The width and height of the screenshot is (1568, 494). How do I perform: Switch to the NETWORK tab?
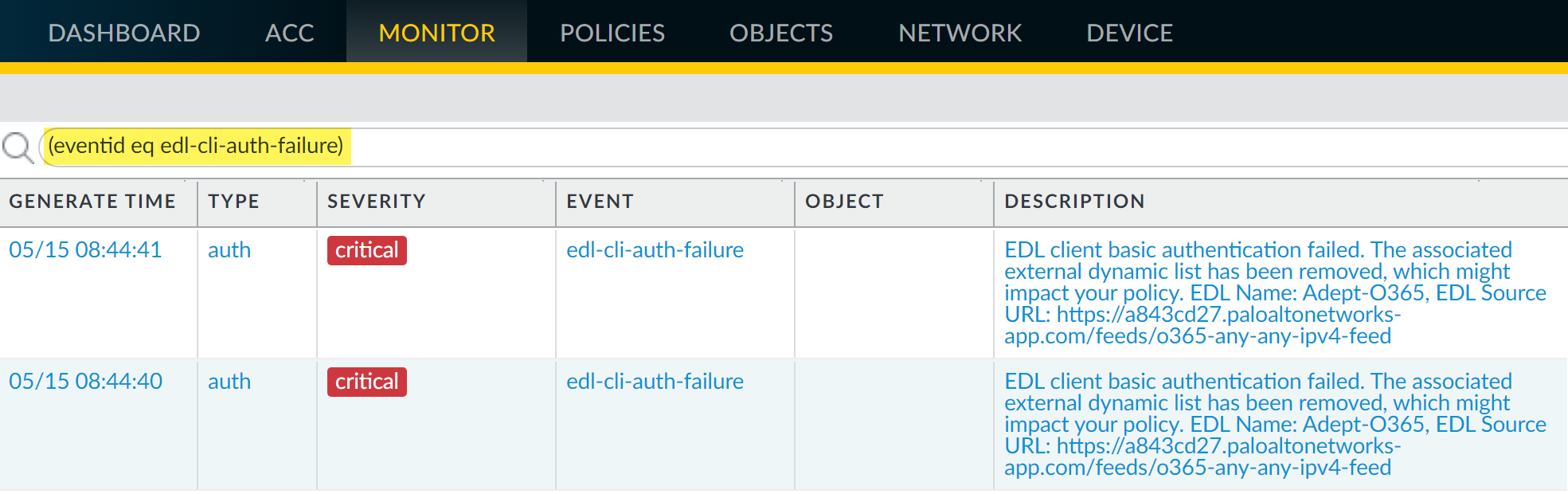coord(960,33)
